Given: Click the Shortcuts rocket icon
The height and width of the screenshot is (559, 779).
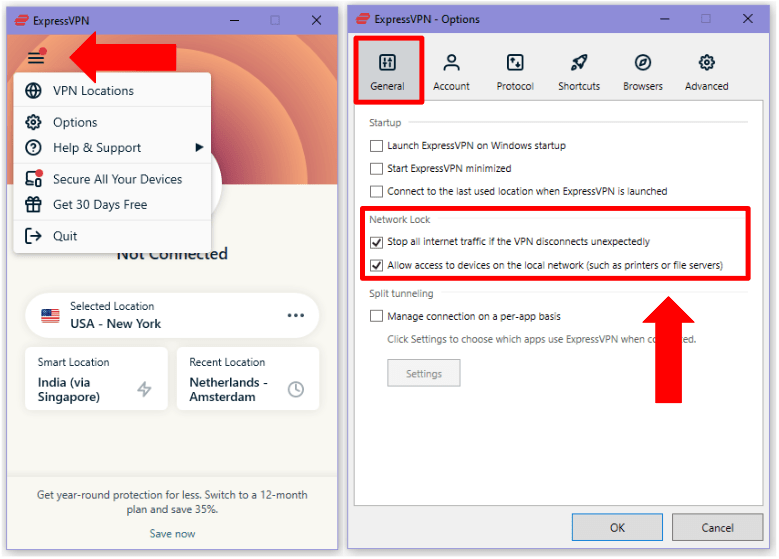Looking at the screenshot, I should tap(579, 63).
